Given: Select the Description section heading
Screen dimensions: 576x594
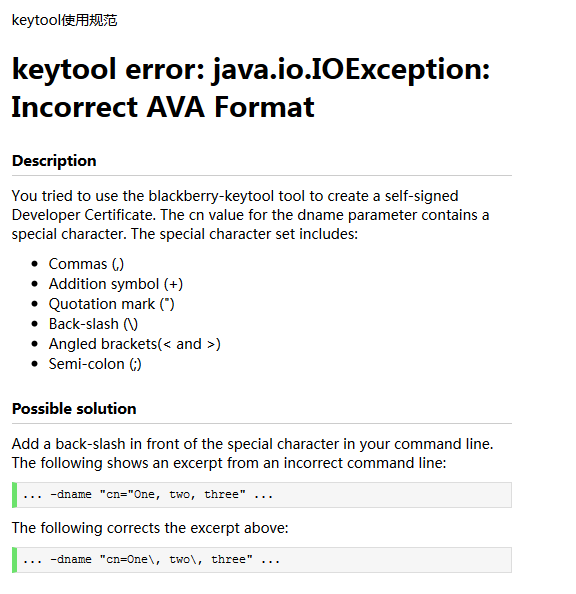Looking at the screenshot, I should (54, 161).
